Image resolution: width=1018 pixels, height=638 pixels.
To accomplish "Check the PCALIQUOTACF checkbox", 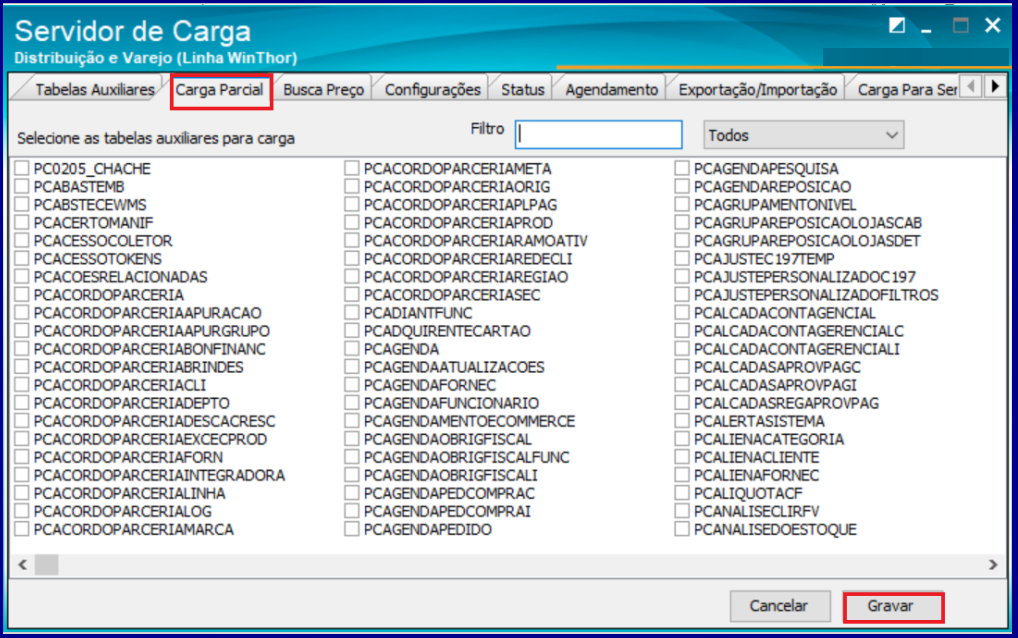I will (682, 493).
